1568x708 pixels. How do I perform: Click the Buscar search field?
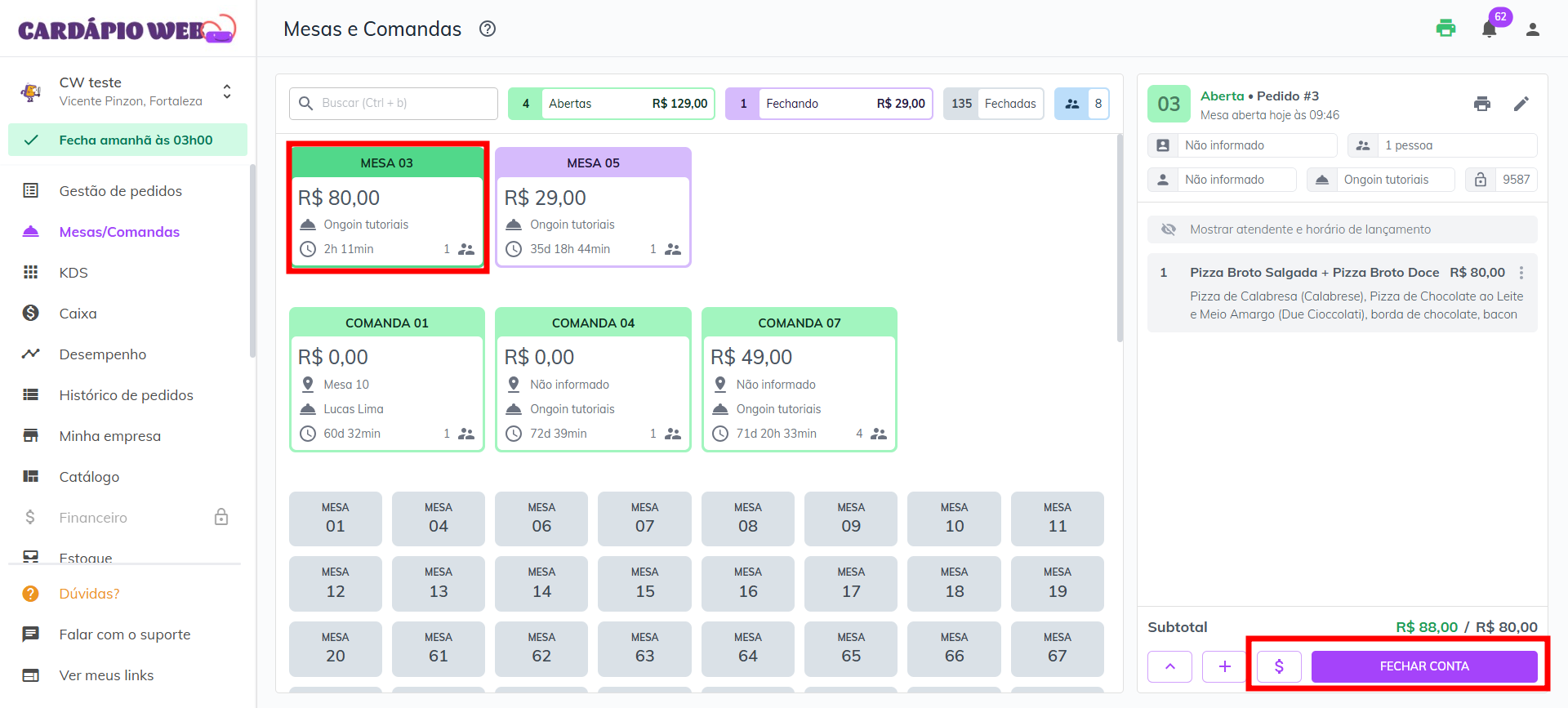click(x=394, y=104)
